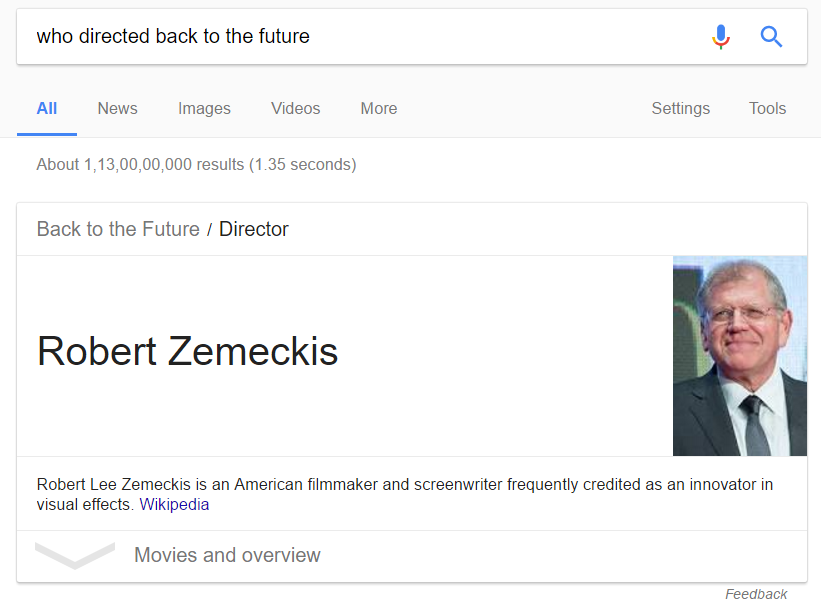View the Robert Zemeckis photo thumbnail
The width and height of the screenshot is (821, 613).
[x=739, y=355]
